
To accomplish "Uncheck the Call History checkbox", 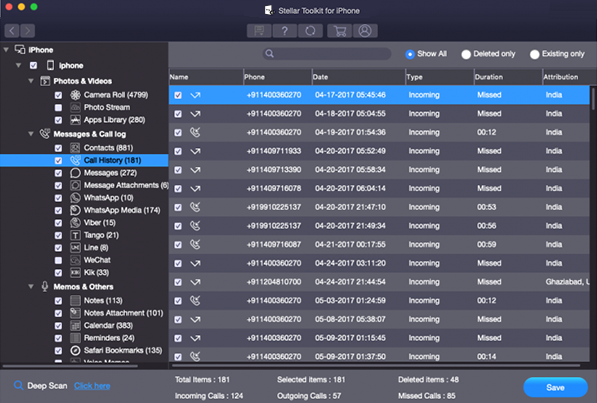I will tap(58, 161).
